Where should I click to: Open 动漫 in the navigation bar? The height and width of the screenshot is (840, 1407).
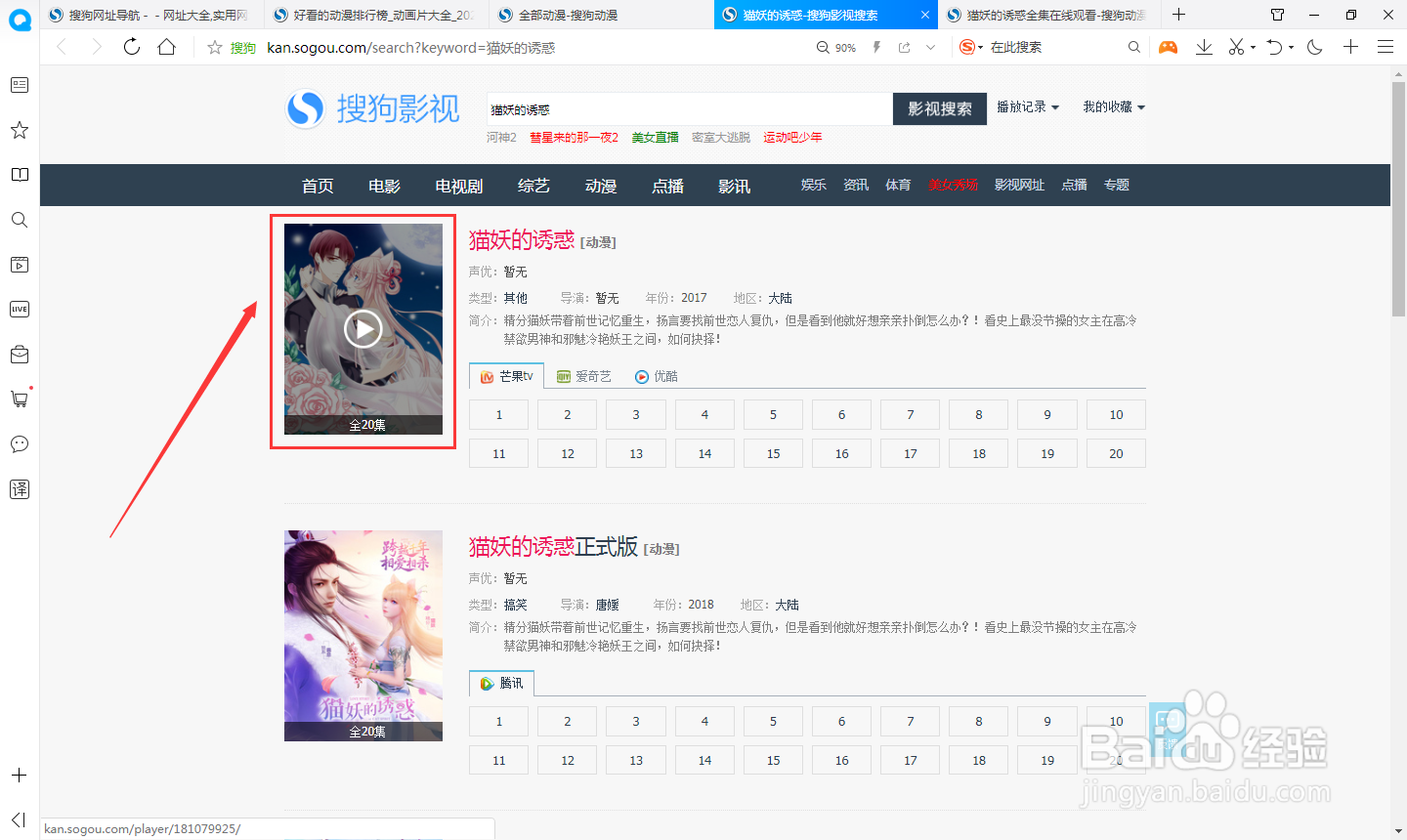tap(601, 186)
